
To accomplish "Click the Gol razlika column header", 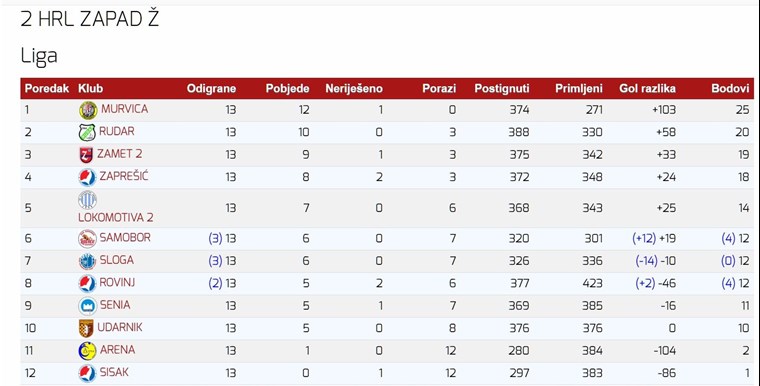I will coord(647,88).
